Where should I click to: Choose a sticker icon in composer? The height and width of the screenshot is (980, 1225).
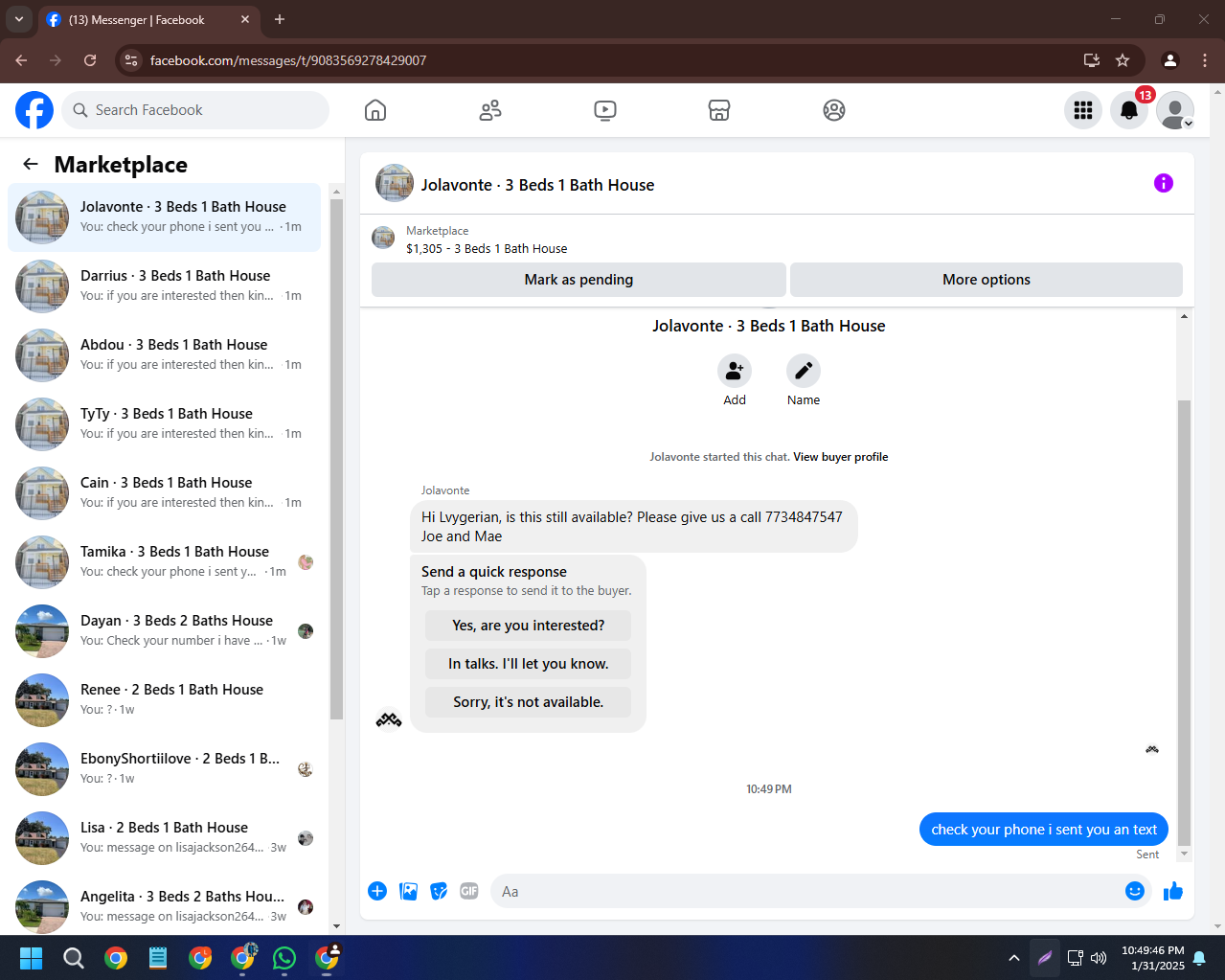pos(439,891)
